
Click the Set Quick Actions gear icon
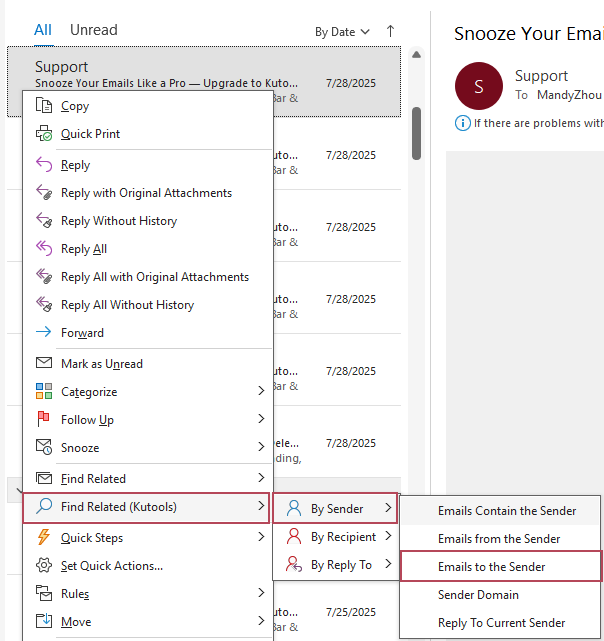(44, 565)
